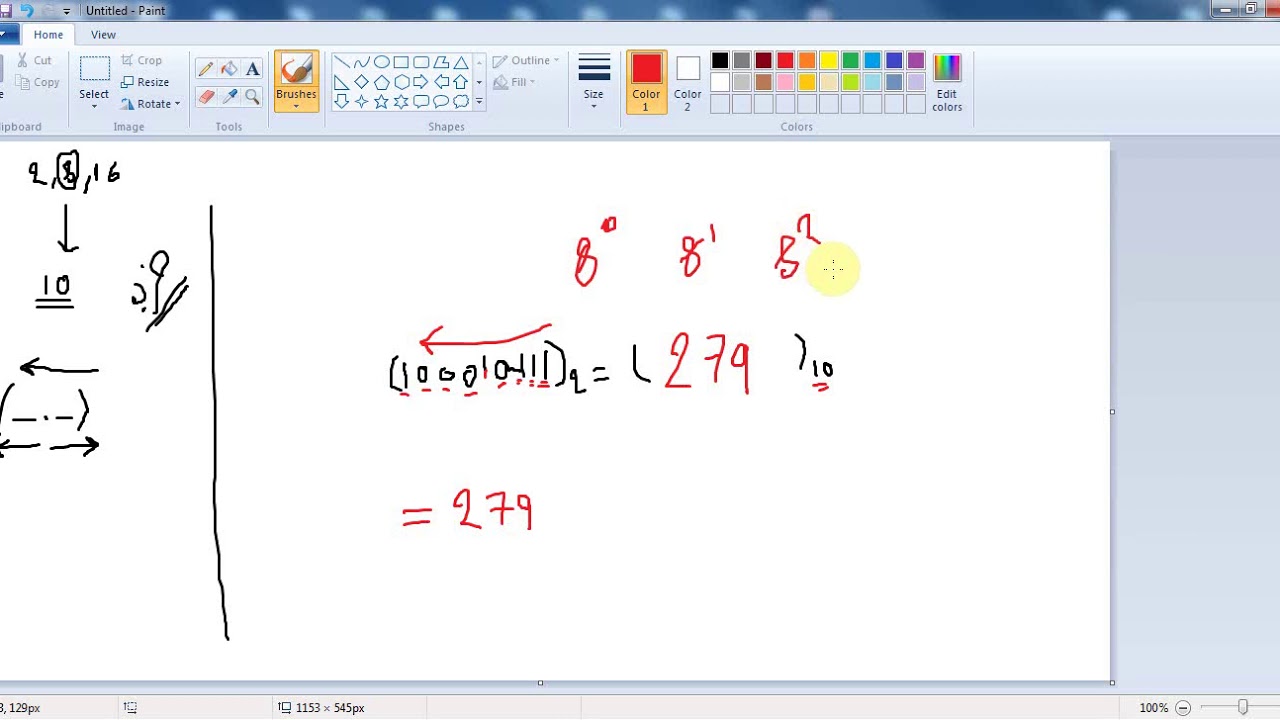Select the Eraser tool
The image size is (1280, 720).
pyautogui.click(x=206, y=96)
